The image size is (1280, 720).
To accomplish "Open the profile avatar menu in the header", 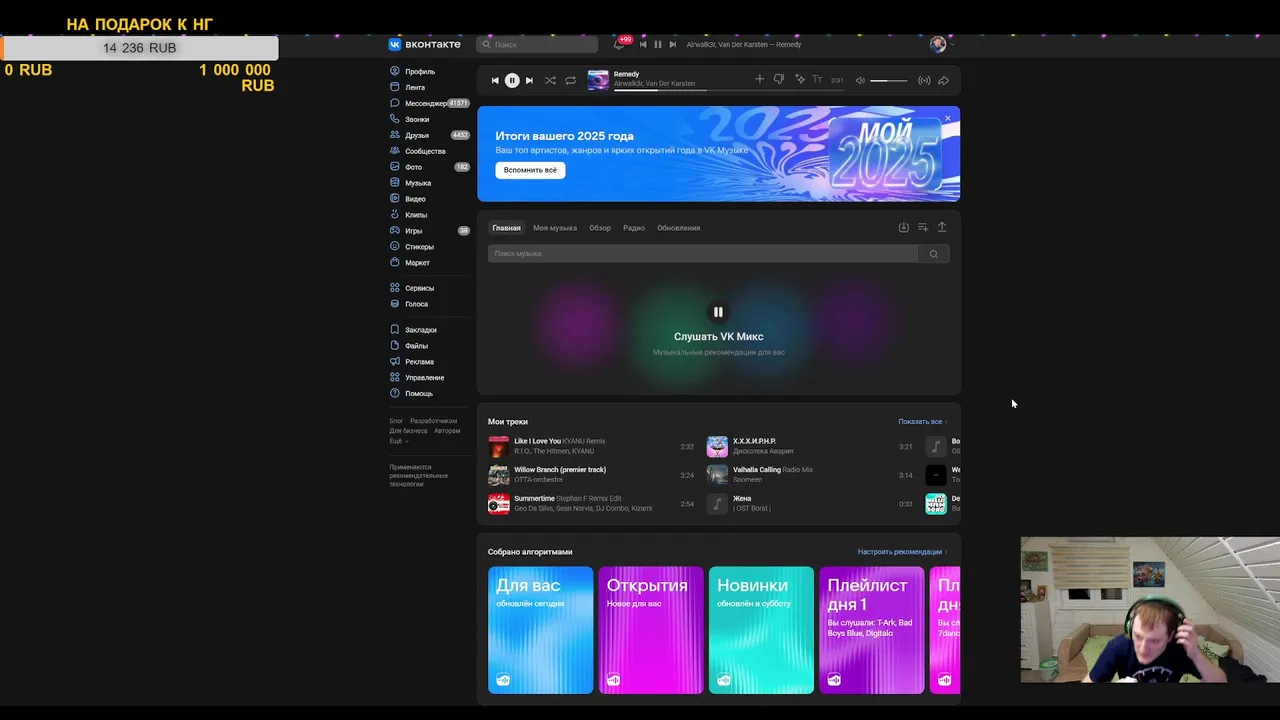I will click(x=941, y=44).
